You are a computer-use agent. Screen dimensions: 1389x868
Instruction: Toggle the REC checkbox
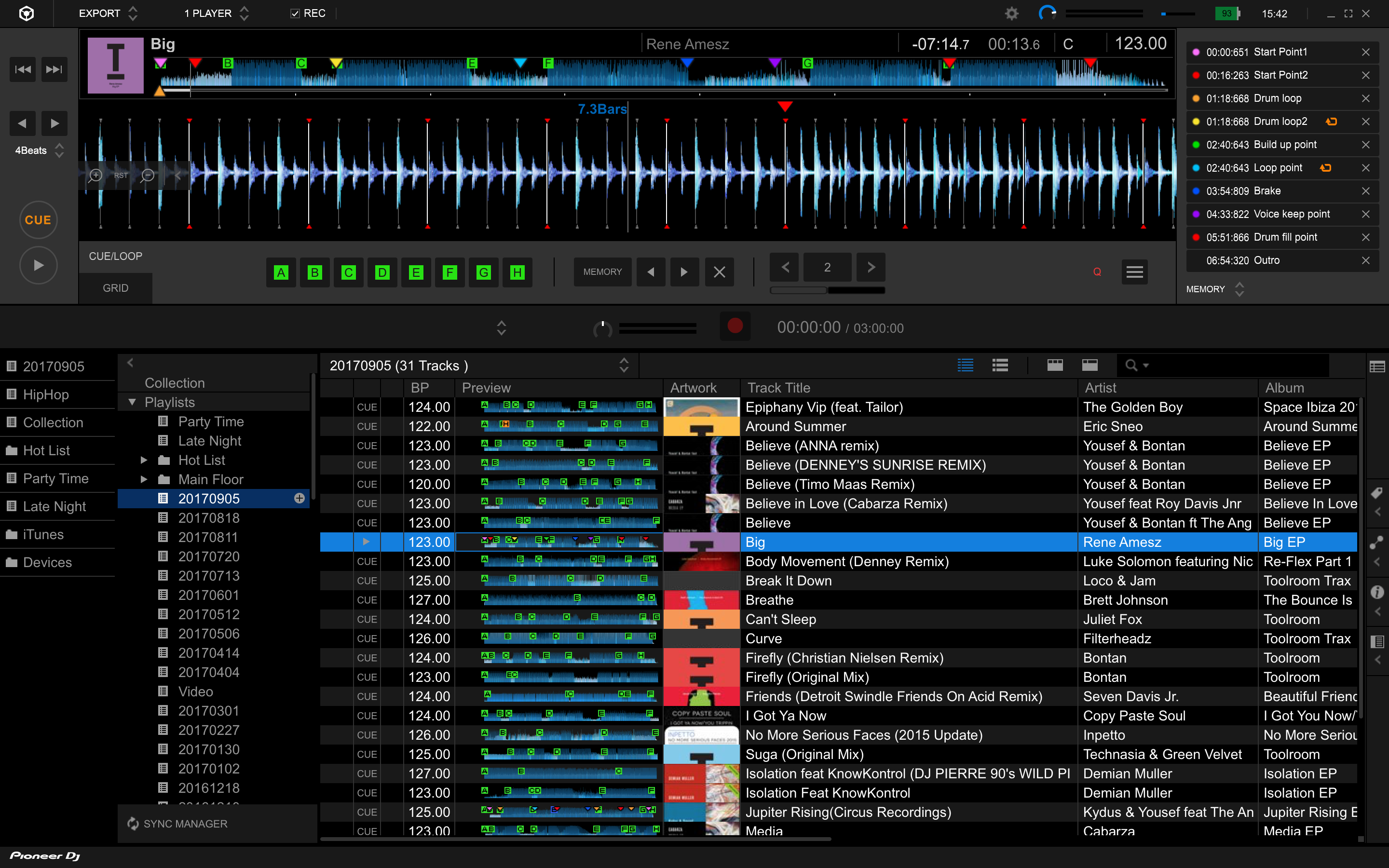[x=295, y=13]
